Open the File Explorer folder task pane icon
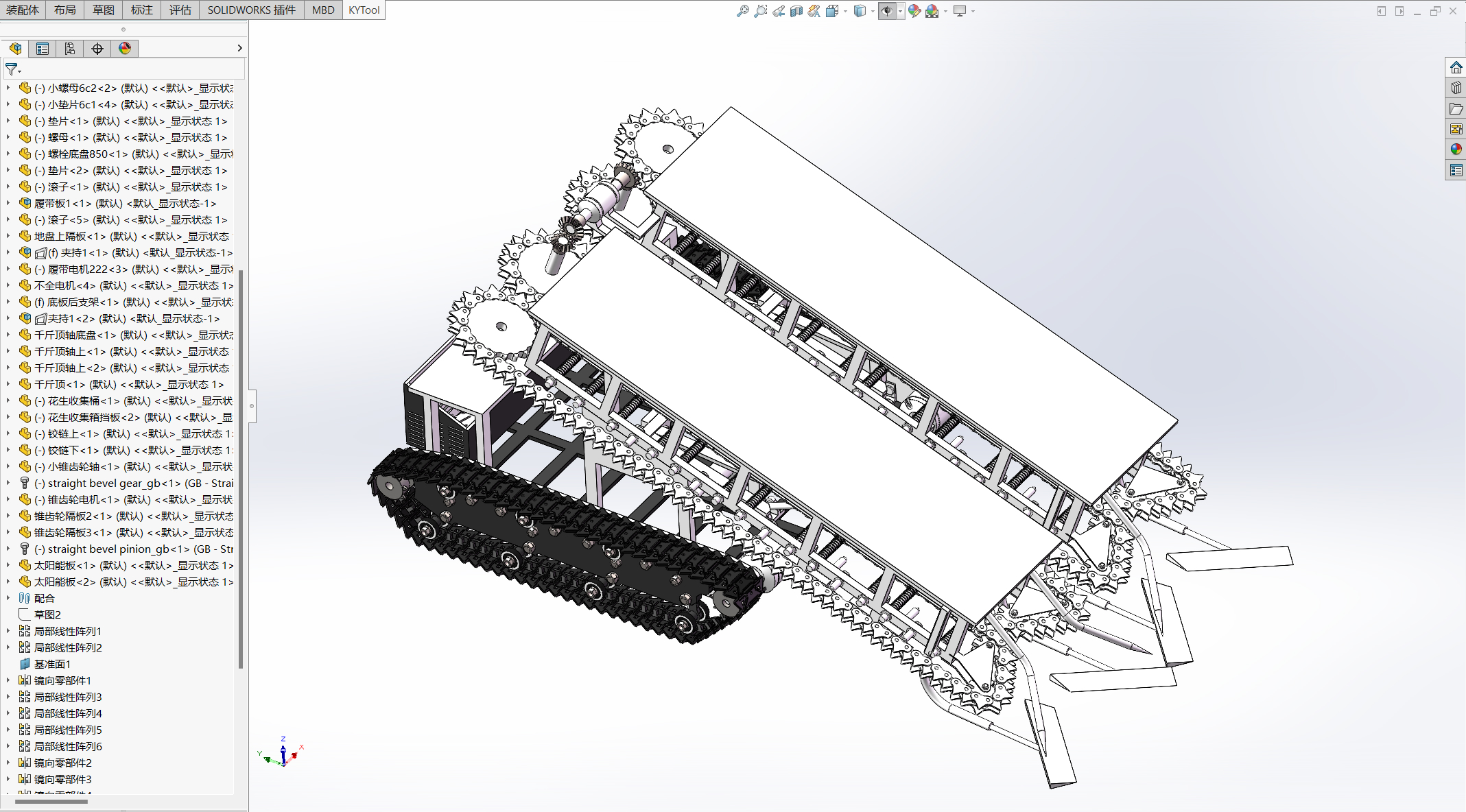Screen dimensions: 1466x812 point(1456,108)
